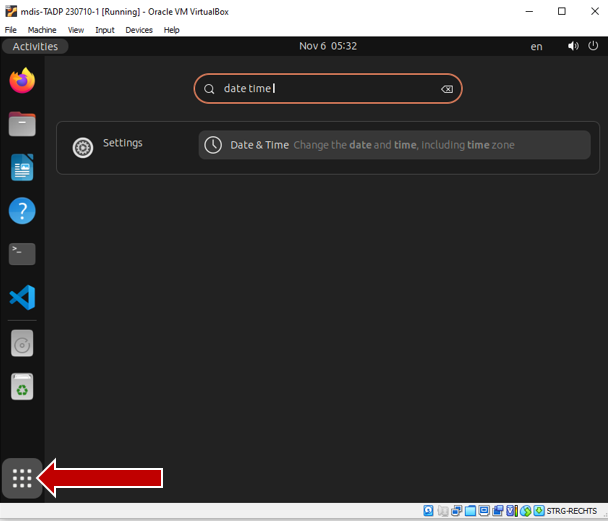Open the View menu

coord(76,30)
